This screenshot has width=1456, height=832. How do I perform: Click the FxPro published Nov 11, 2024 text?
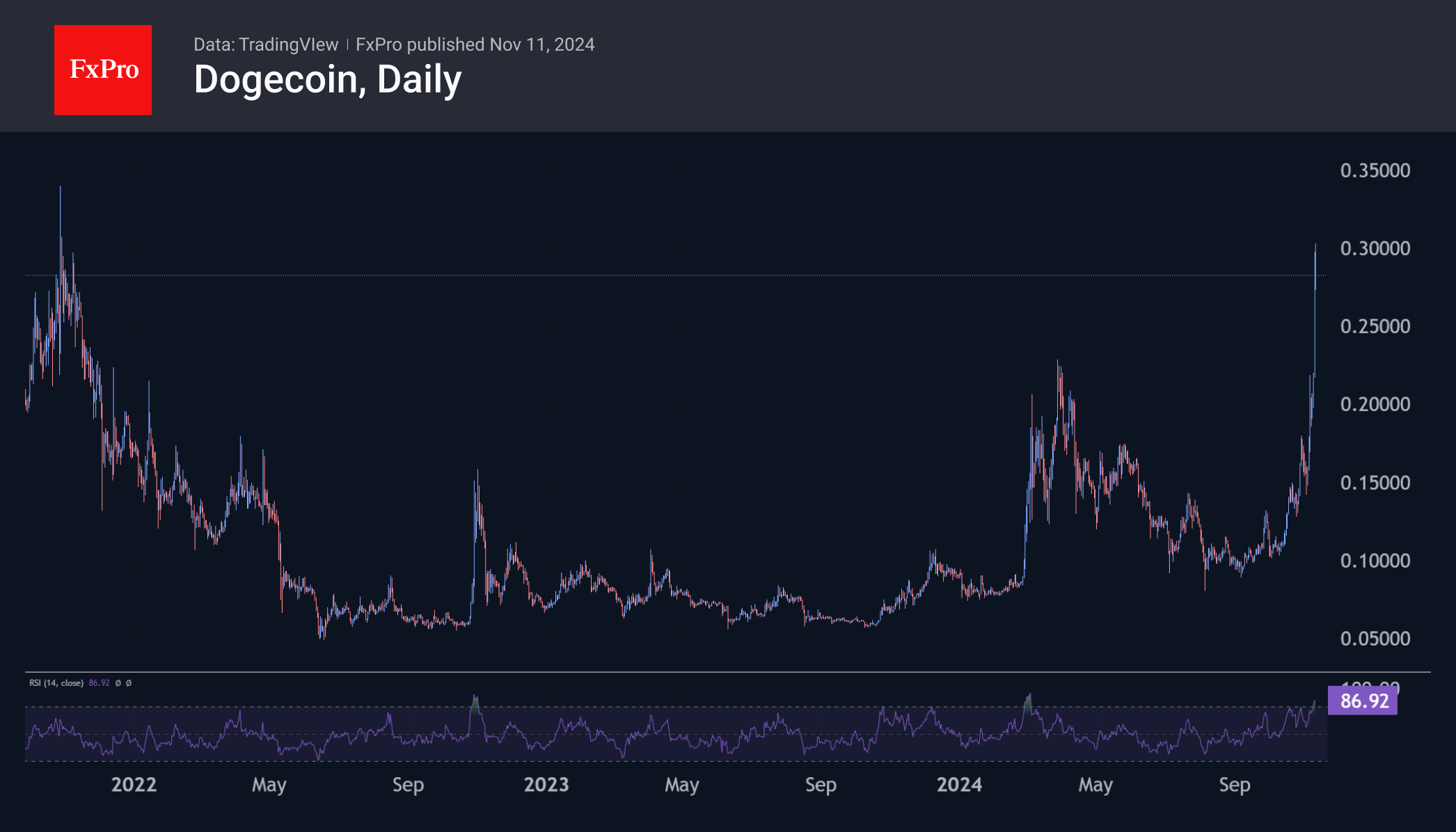click(x=475, y=45)
